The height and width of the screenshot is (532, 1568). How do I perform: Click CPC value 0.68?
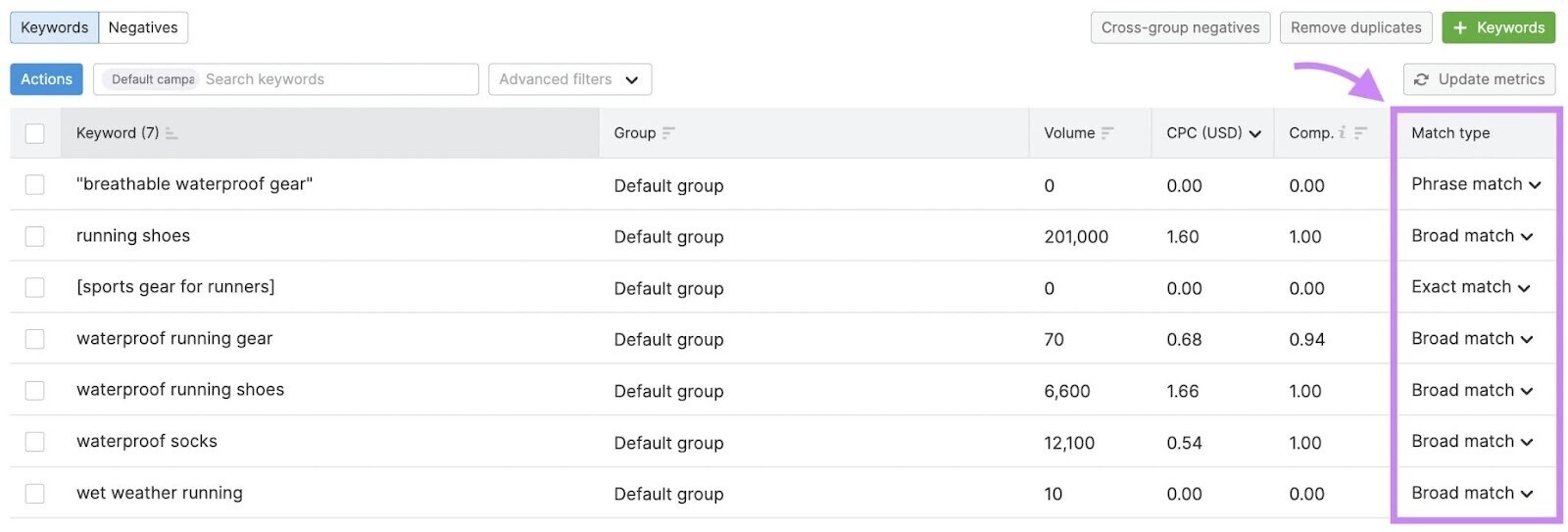pyautogui.click(x=1184, y=340)
